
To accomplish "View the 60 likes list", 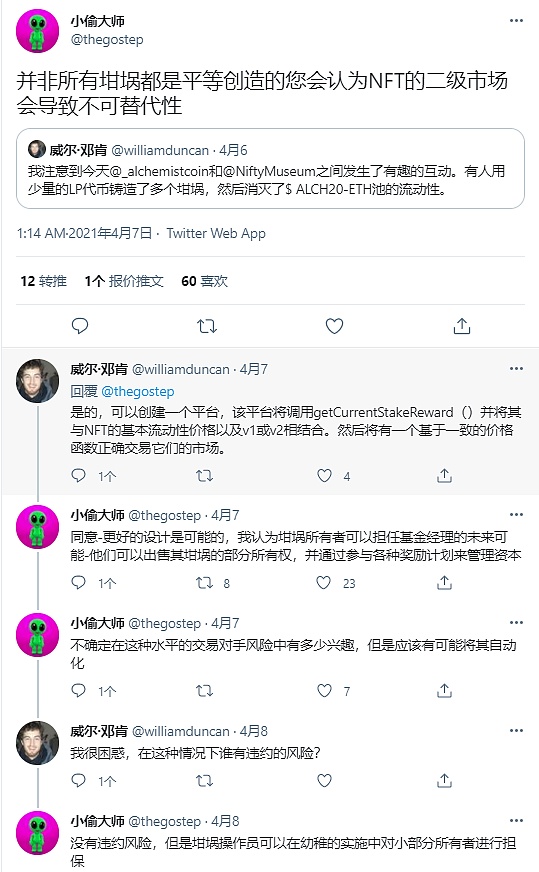I will pyautogui.click(x=204, y=281).
